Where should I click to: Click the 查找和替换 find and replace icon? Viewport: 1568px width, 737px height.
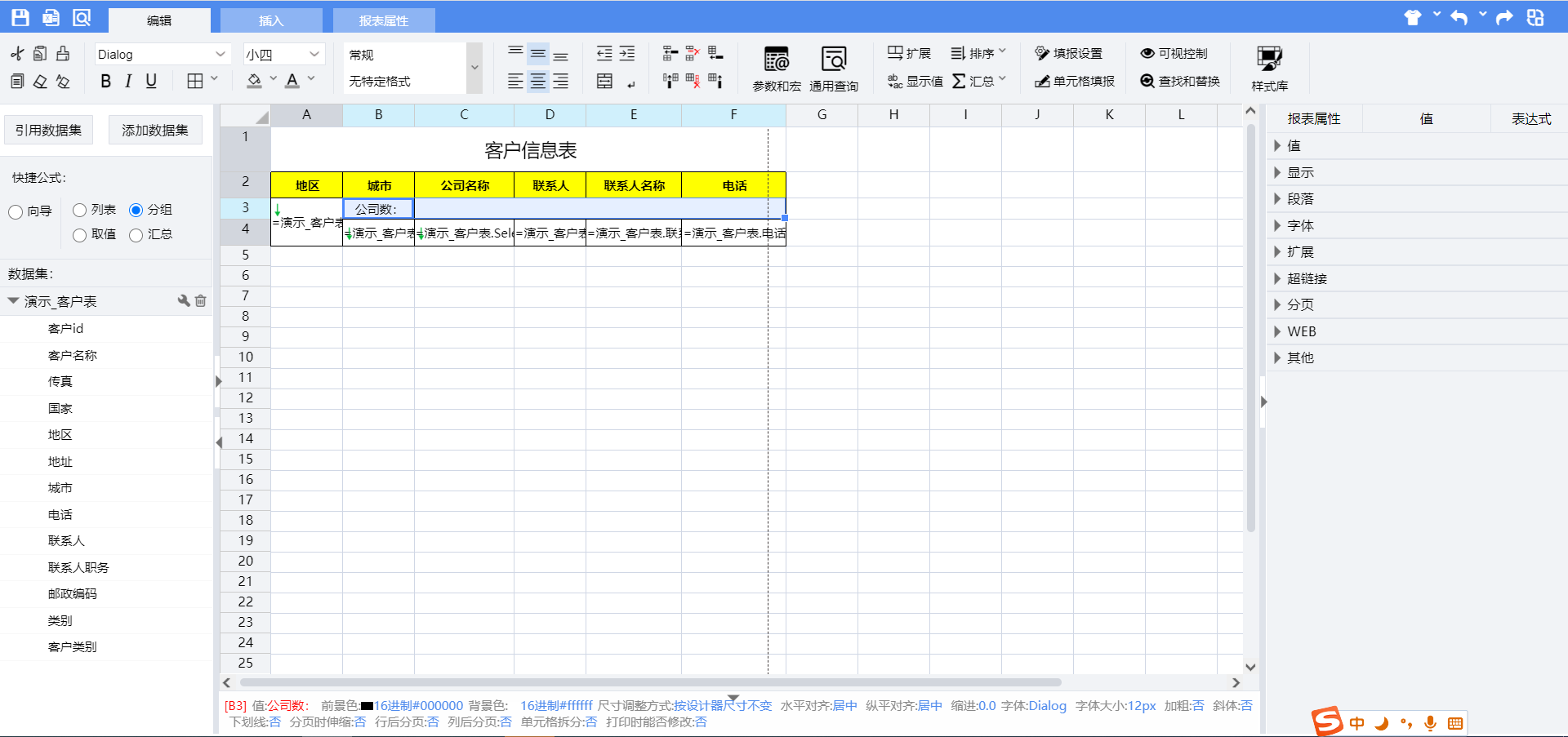(x=1147, y=81)
